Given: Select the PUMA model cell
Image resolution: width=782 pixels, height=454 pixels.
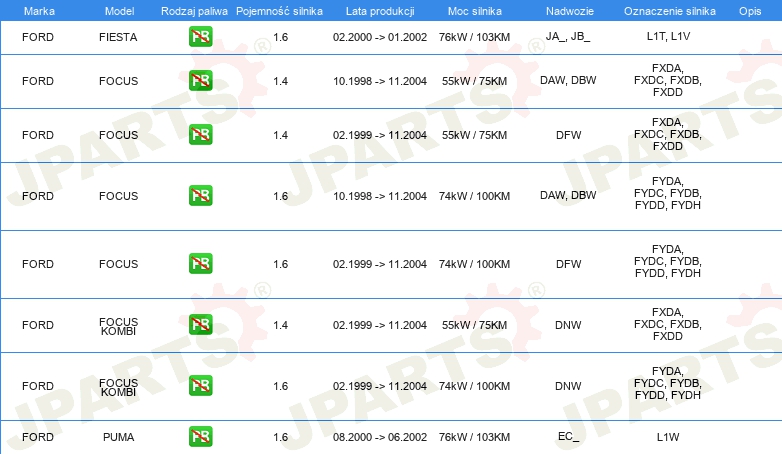Looking at the screenshot, I should coord(119,437).
